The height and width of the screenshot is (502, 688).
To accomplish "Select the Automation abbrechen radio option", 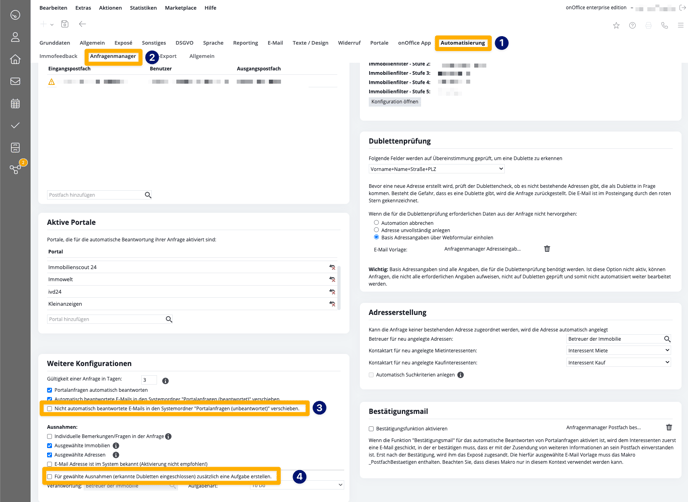I will coord(376,222).
